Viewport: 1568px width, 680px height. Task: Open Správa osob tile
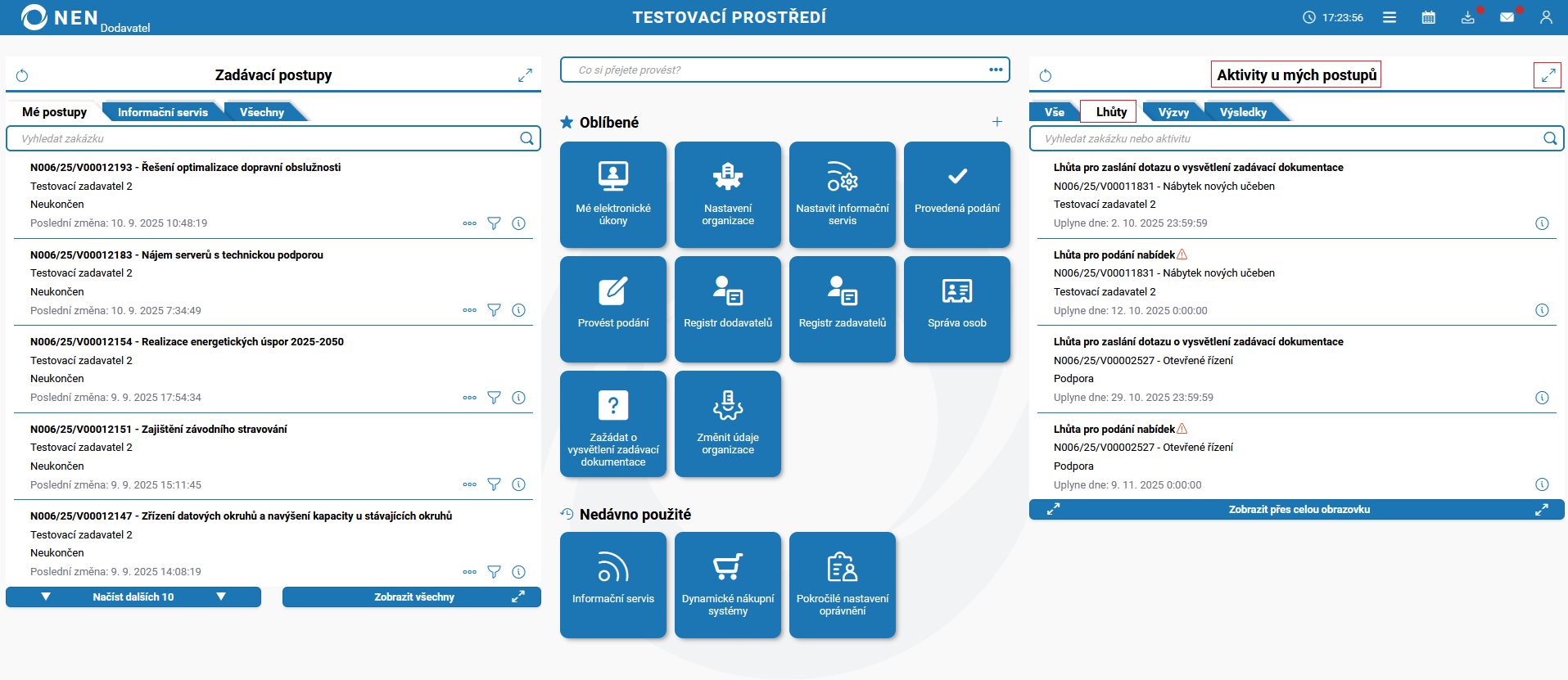tap(957, 309)
